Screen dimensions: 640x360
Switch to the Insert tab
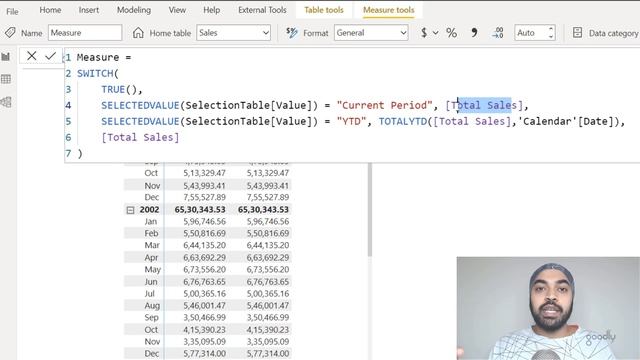coord(89,10)
